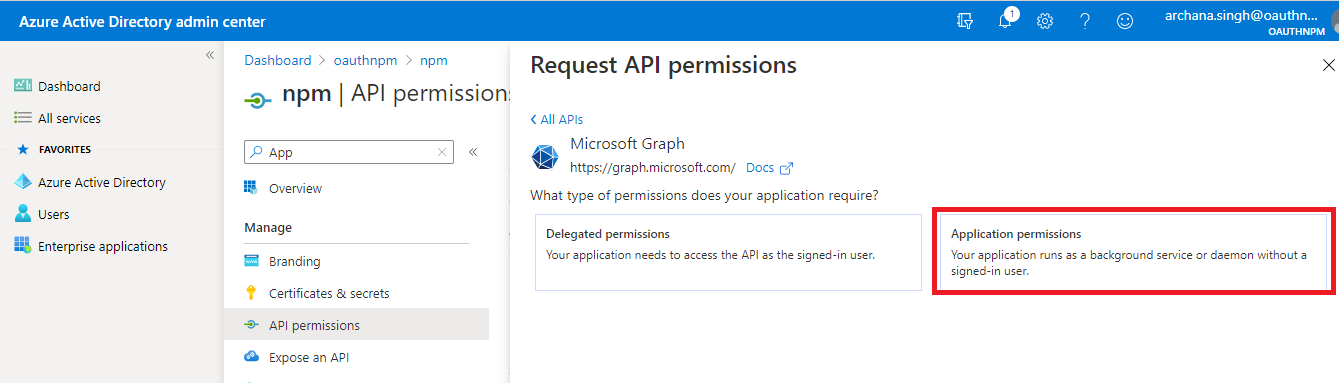Click the oauthnpm breadcrumb link
The height and width of the screenshot is (383, 1339).
coord(366,60)
